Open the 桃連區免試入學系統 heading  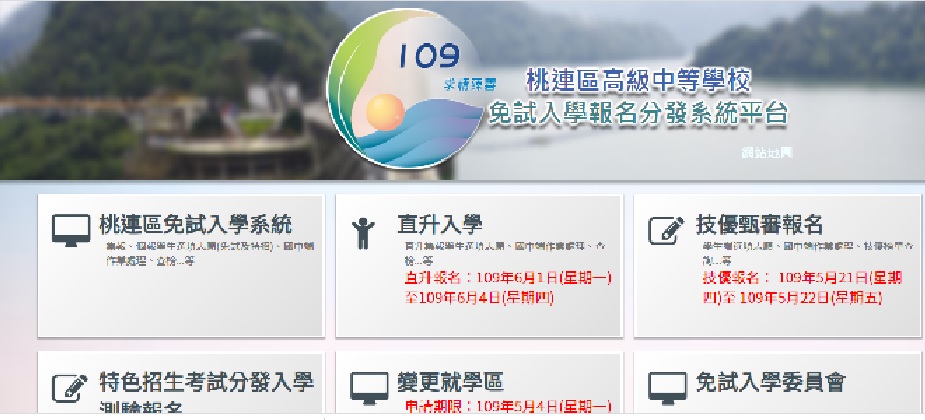click(x=195, y=225)
